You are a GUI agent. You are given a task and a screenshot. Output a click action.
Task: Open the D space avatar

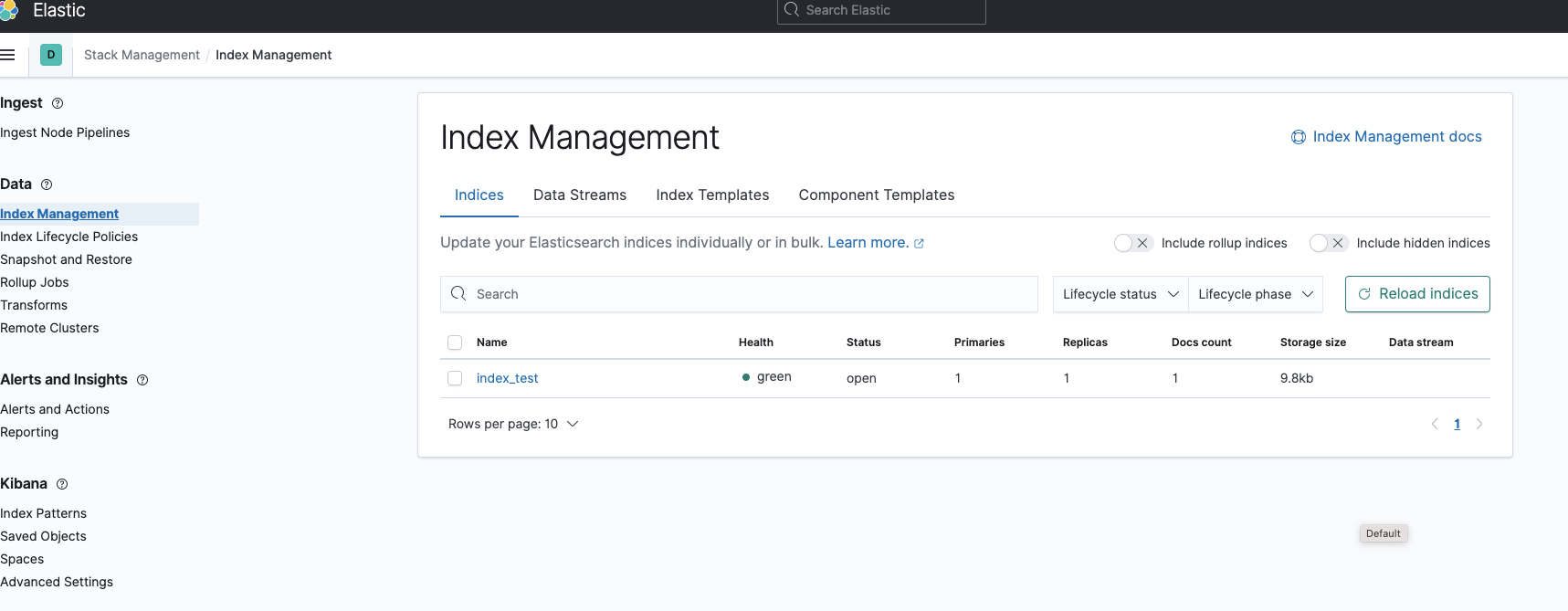coord(51,55)
